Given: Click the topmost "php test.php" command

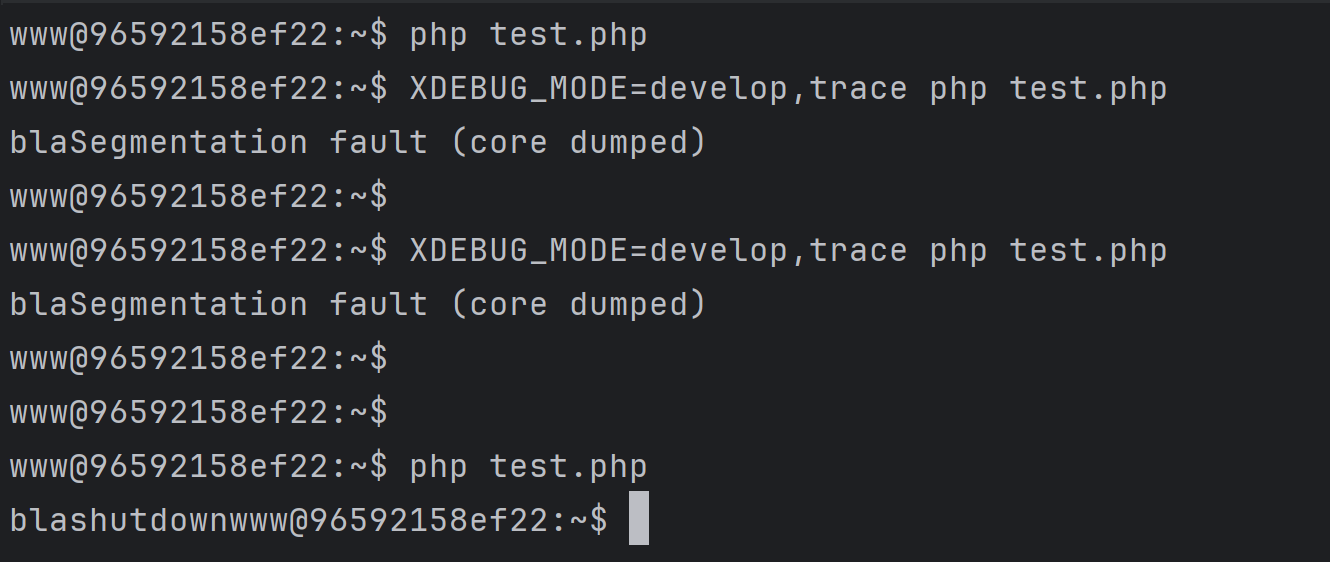Looking at the screenshot, I should click(528, 35).
